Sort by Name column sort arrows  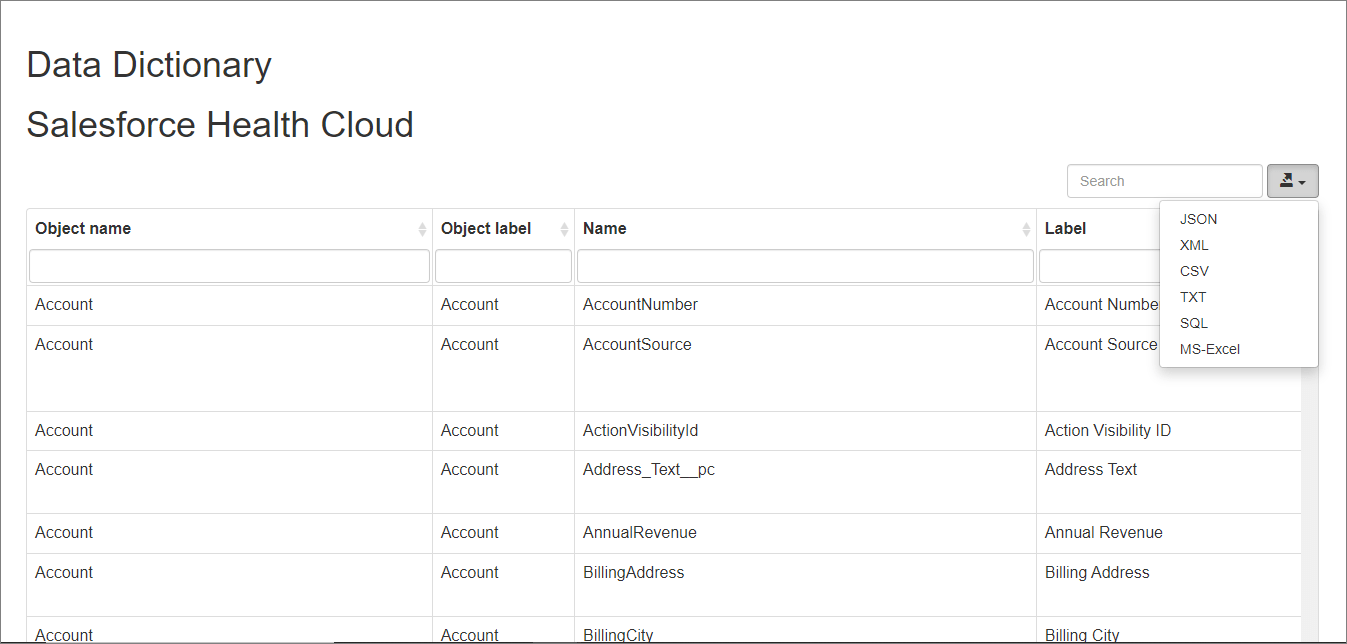point(1026,229)
